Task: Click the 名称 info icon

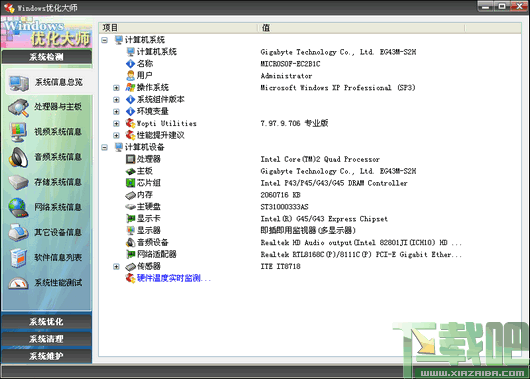Action: pyautogui.click(x=130, y=64)
